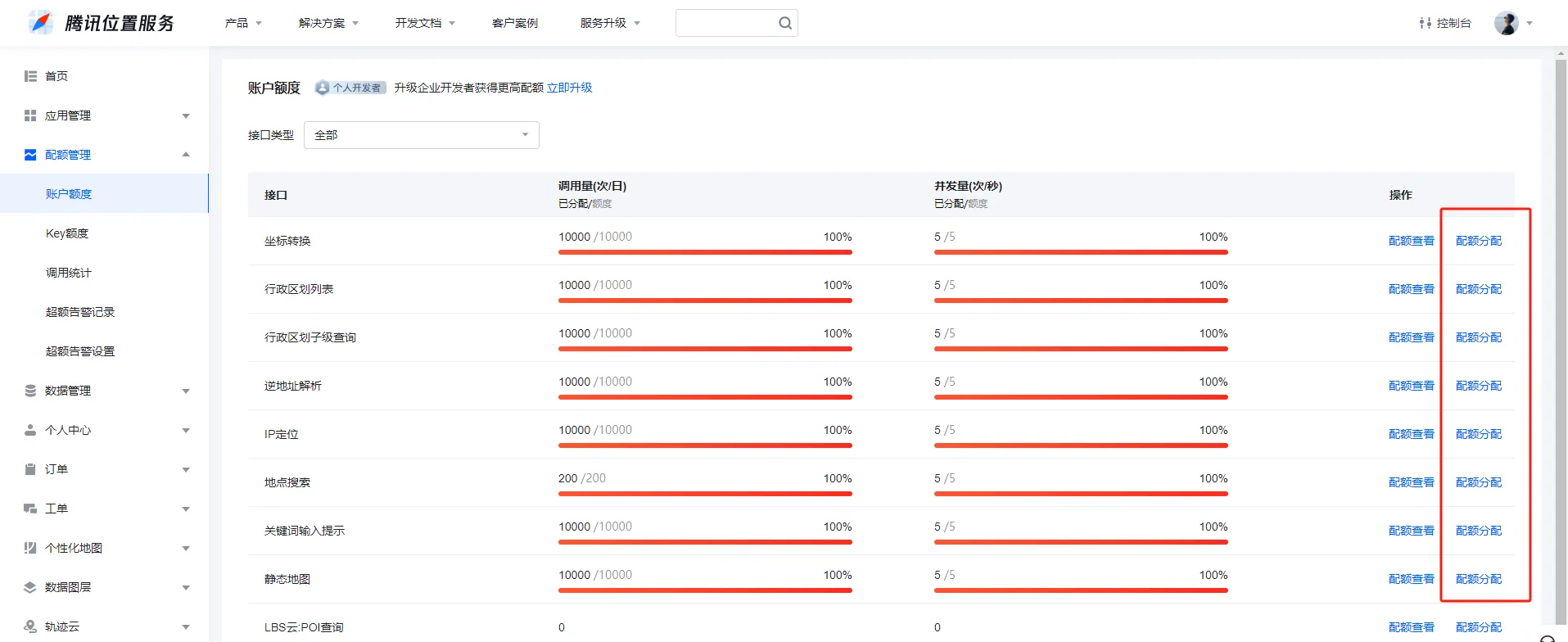Expand the 工单 sidebar section arrow
This screenshot has width=1568, height=642.
[x=186, y=509]
